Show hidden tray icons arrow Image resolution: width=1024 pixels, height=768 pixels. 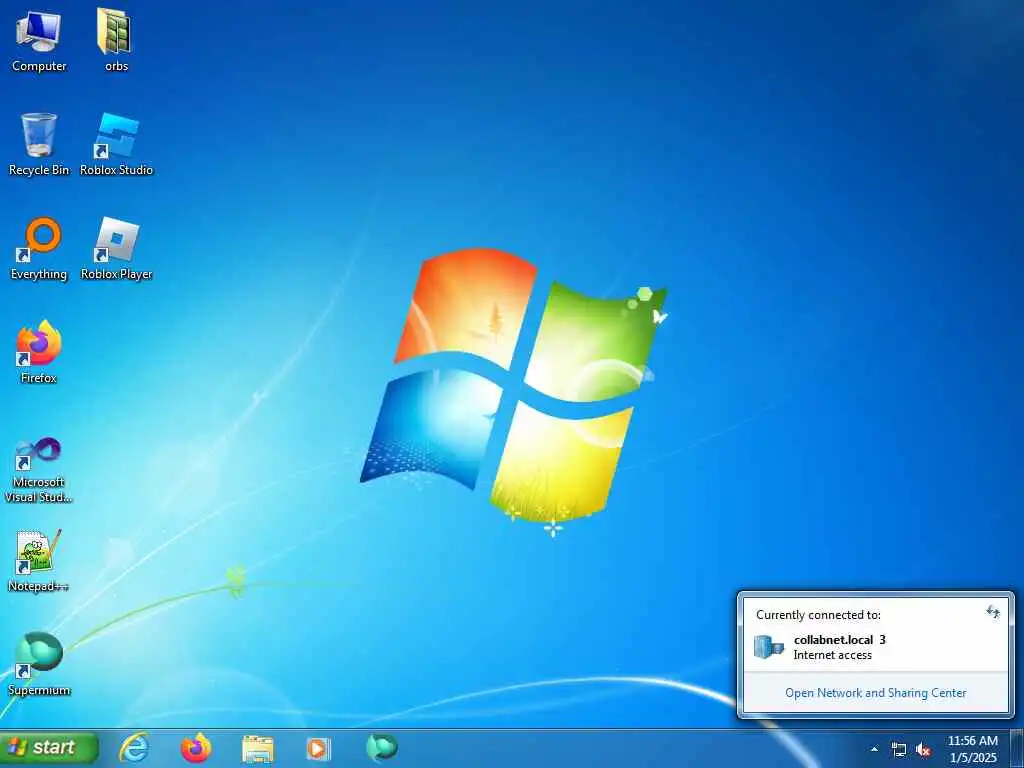(874, 749)
